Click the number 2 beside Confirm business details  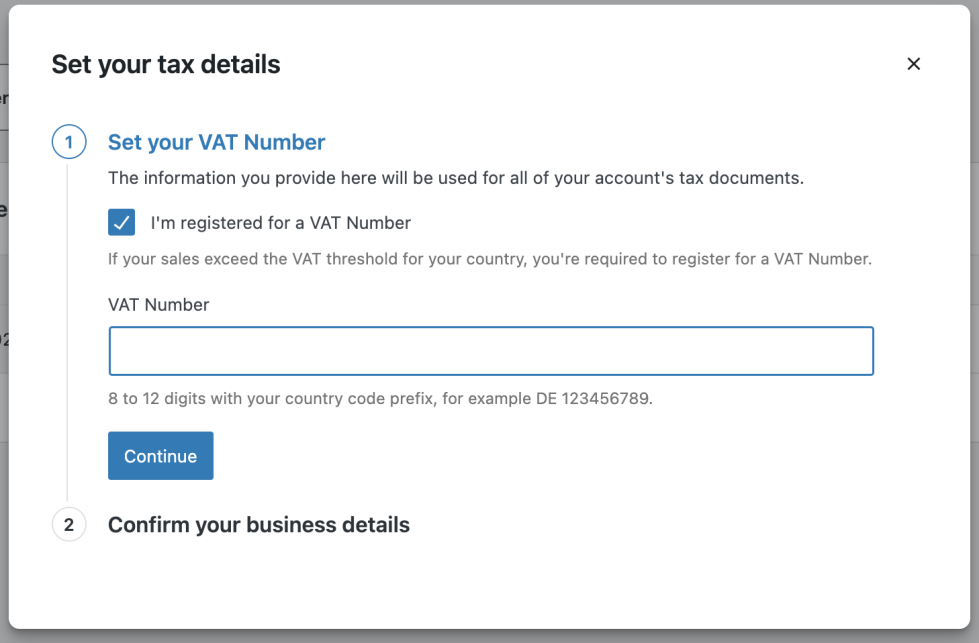point(68,524)
